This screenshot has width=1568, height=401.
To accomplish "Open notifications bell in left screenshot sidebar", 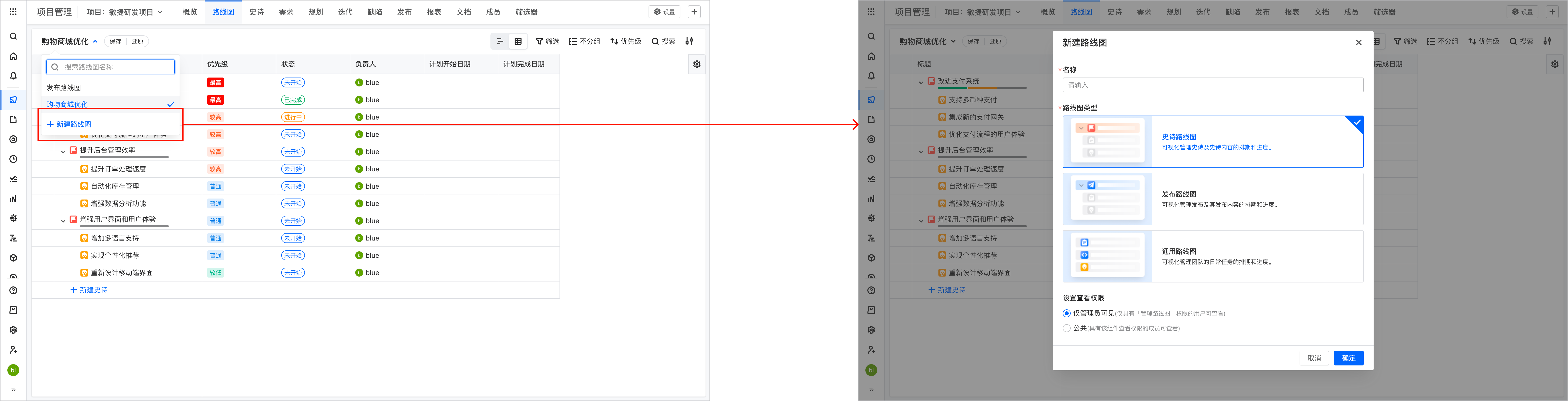I will (x=13, y=76).
